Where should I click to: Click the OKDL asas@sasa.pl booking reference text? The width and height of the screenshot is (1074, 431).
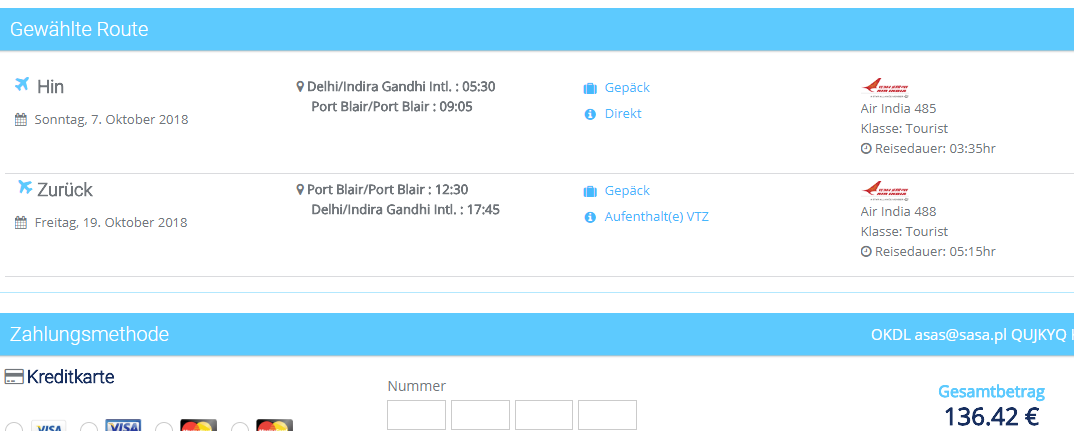pos(973,335)
